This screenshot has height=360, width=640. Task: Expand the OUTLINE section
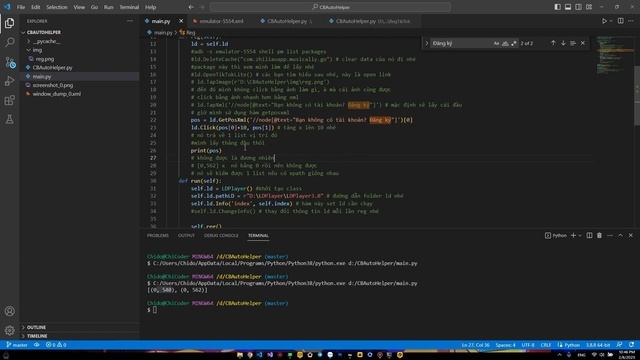click(x=23, y=327)
